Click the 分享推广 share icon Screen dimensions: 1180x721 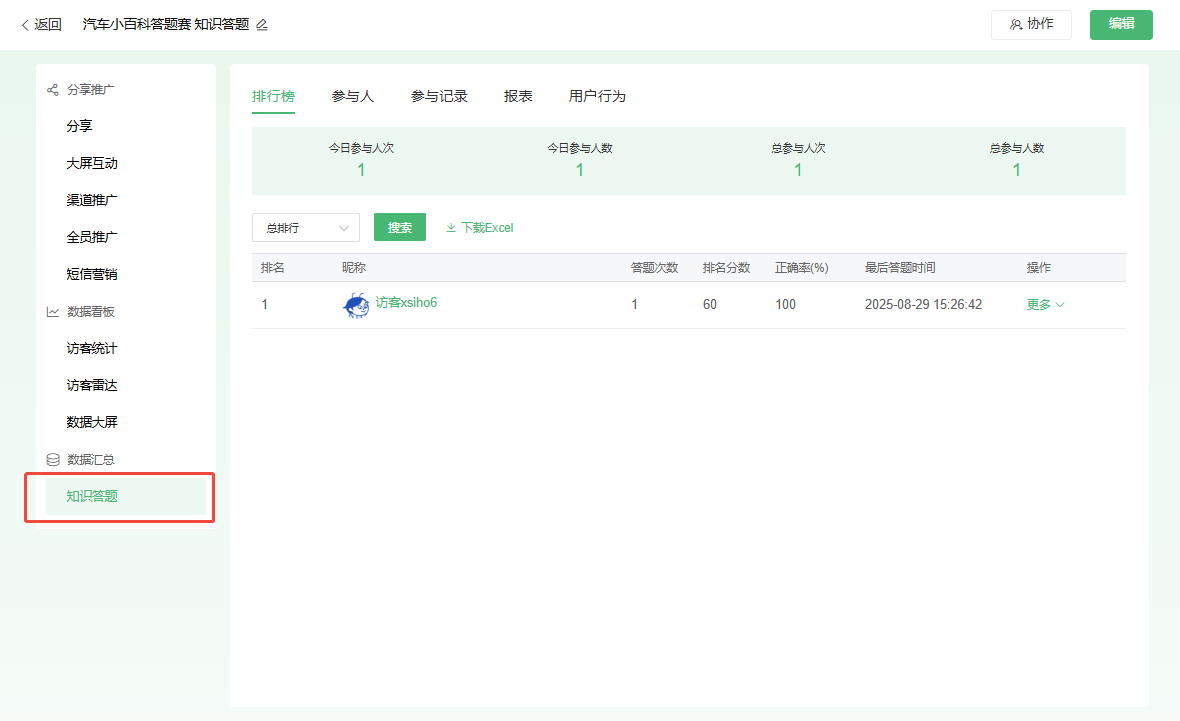tap(53, 90)
